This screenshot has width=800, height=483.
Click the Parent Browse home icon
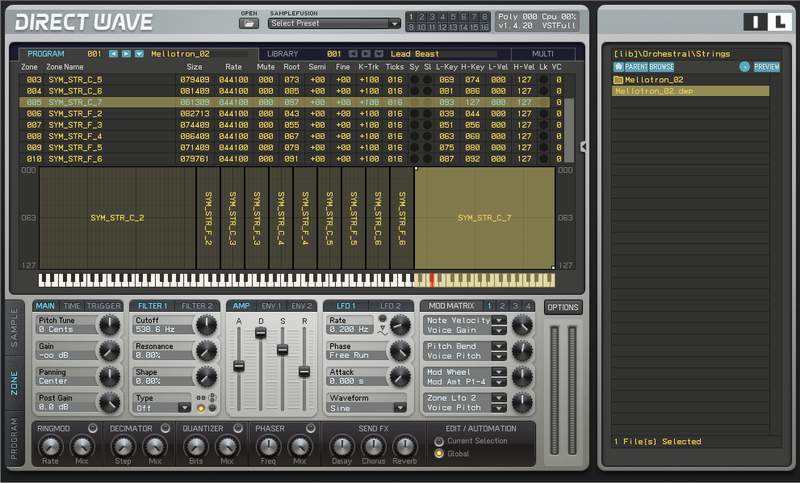(x=618, y=67)
